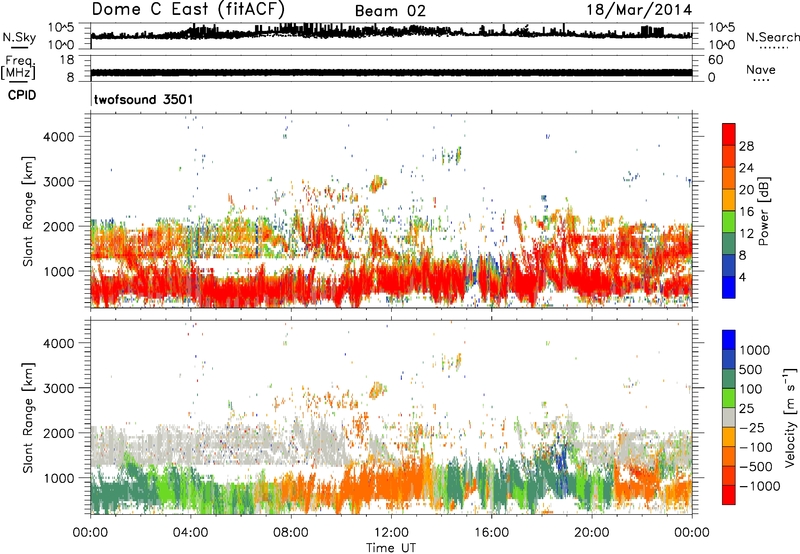Select the velocity swatch between 500 and 1000

coord(729,360)
